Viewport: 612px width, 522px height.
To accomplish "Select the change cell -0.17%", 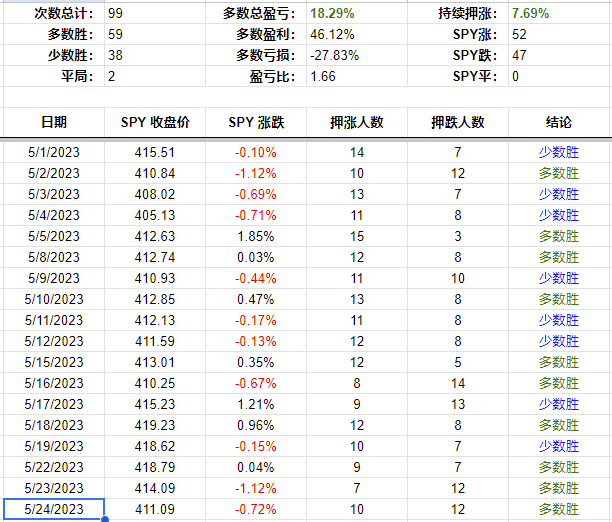I will (256, 320).
